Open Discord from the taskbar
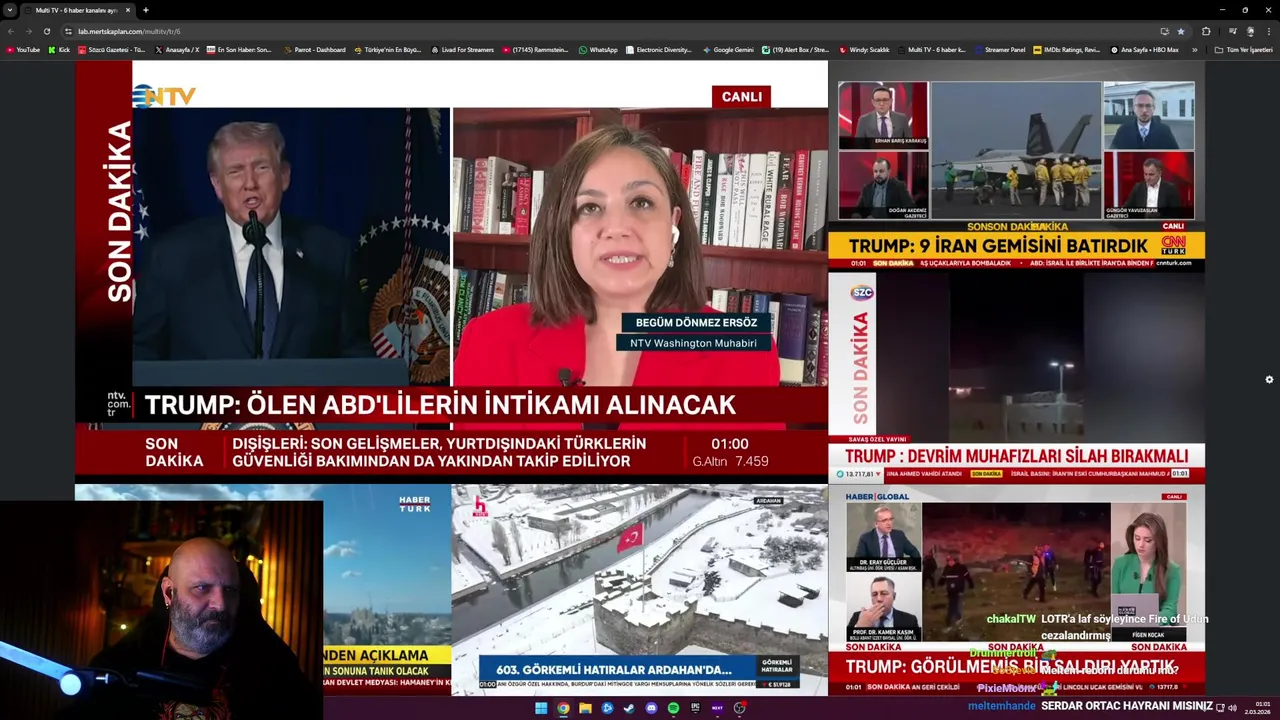 [651, 708]
